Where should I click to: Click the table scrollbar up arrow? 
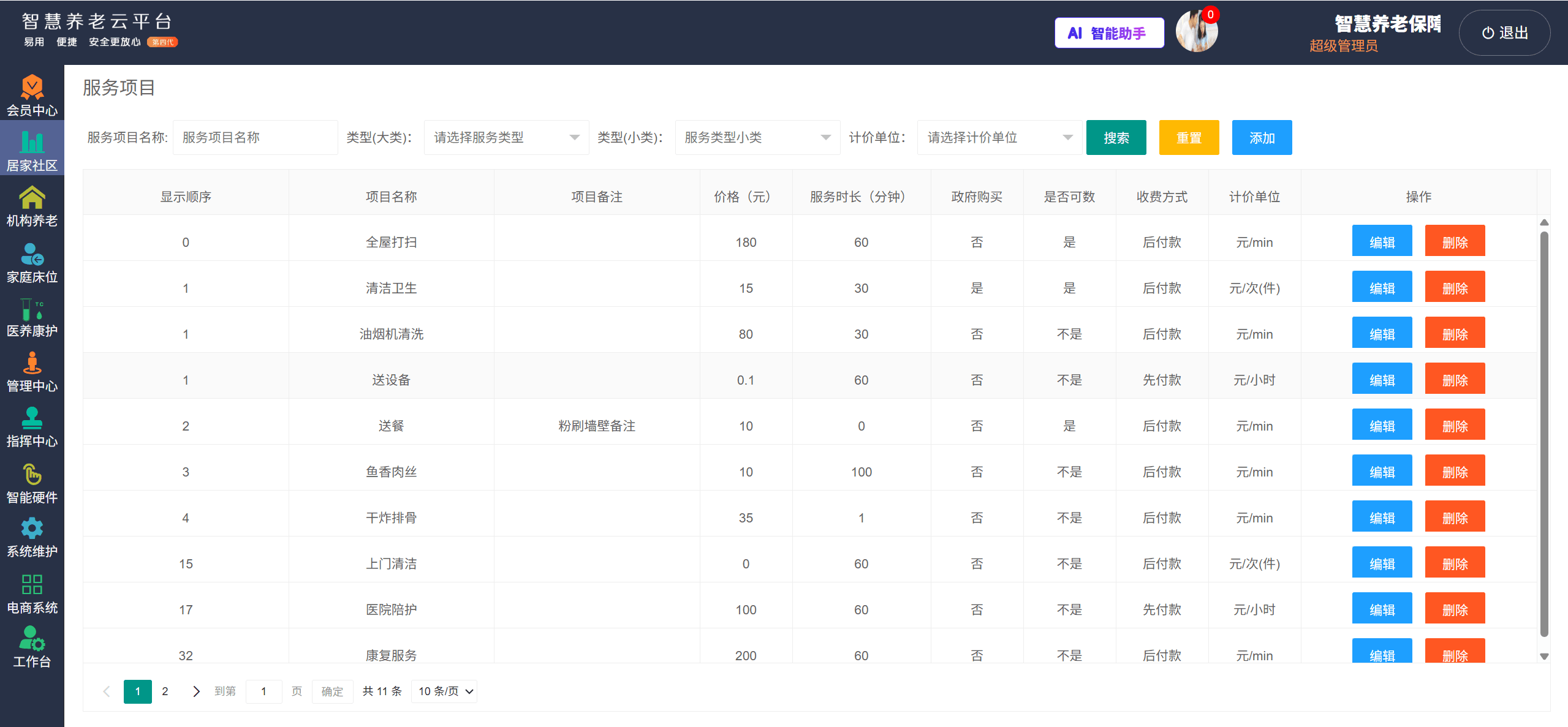click(x=1544, y=222)
